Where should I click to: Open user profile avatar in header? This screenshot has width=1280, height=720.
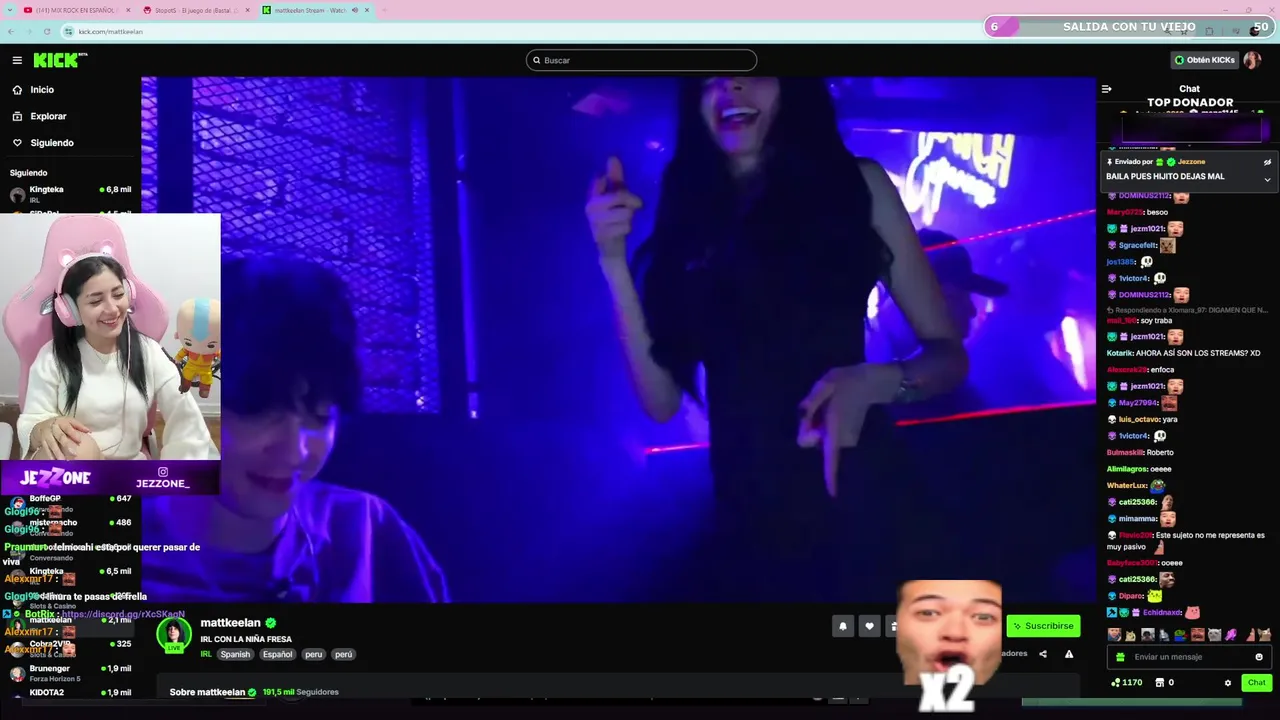click(1251, 60)
